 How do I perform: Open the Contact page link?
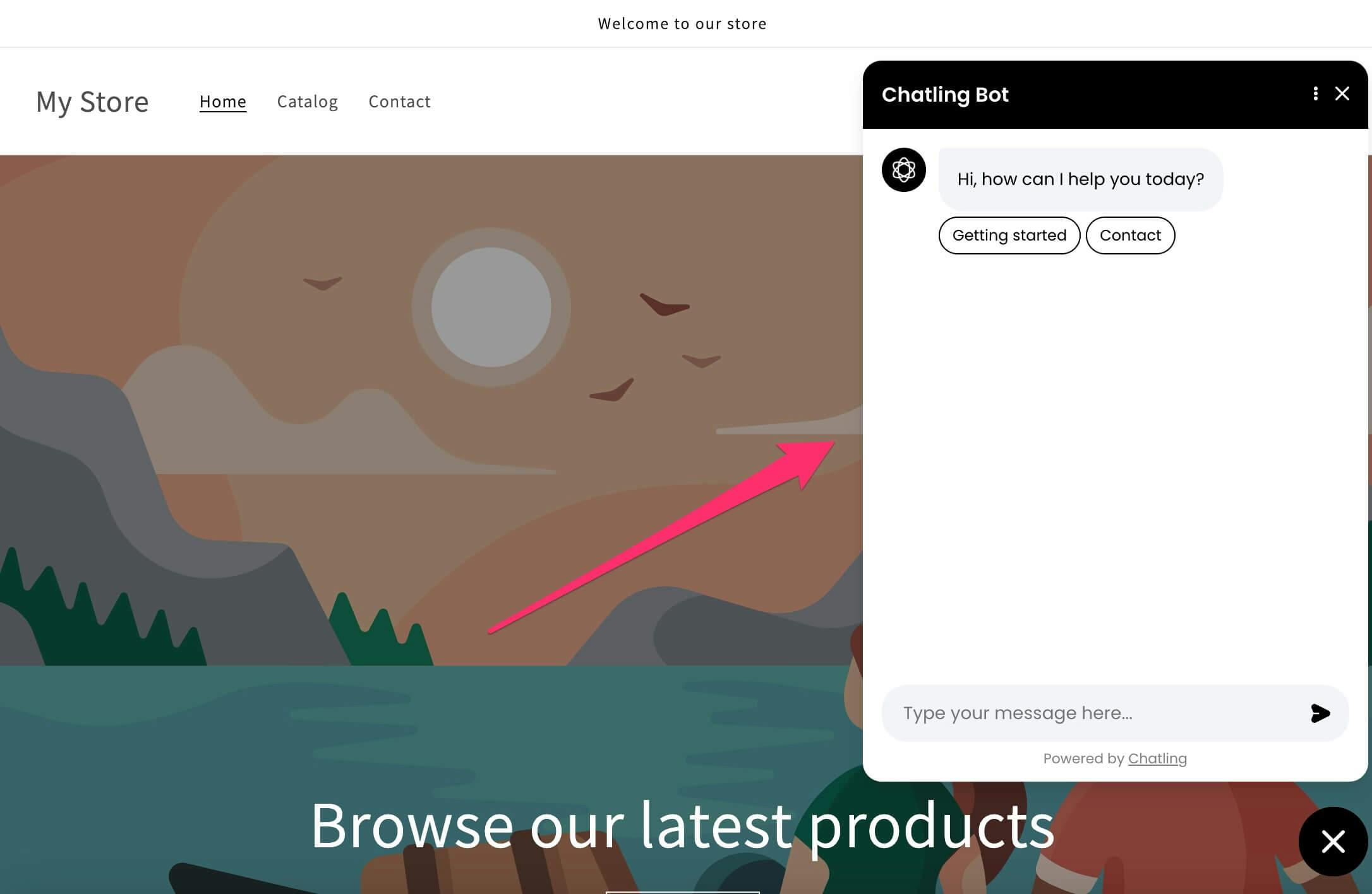point(400,101)
